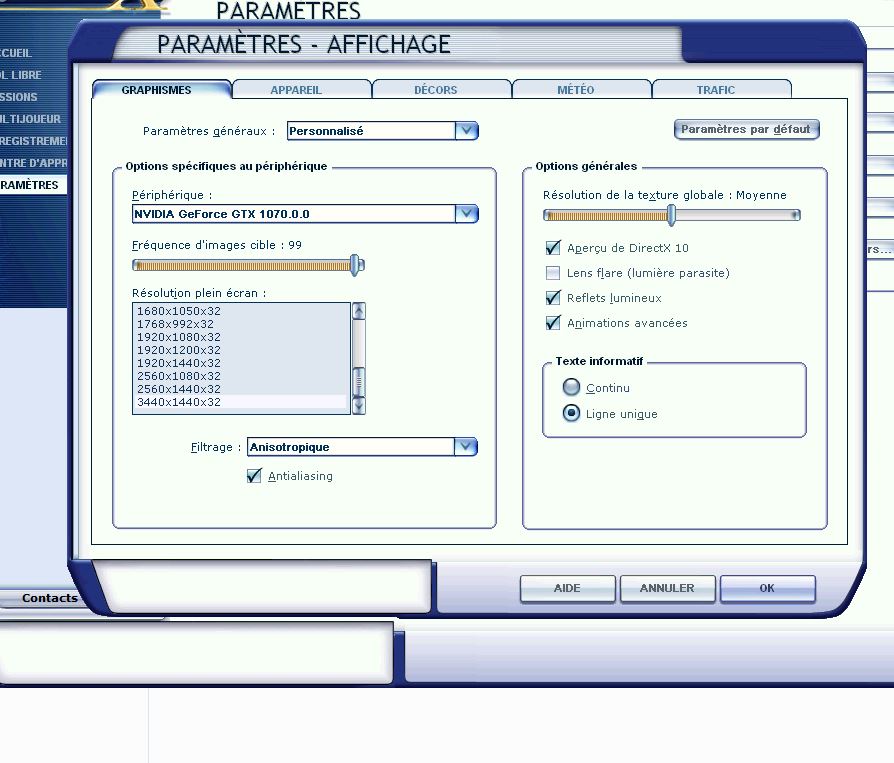Switch to the GRAPHISMES tab
Screen dimensions: 894x763
[x=161, y=90]
